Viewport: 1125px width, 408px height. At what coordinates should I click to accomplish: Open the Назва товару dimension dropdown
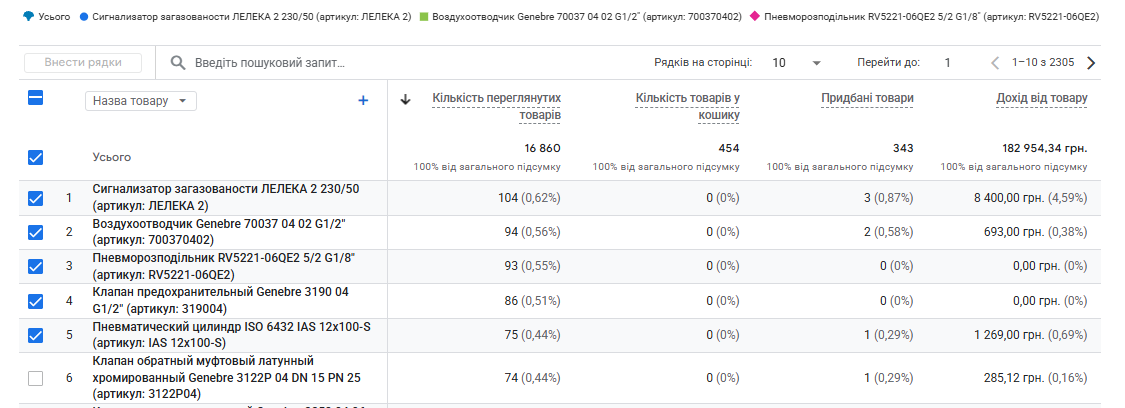tap(141, 101)
